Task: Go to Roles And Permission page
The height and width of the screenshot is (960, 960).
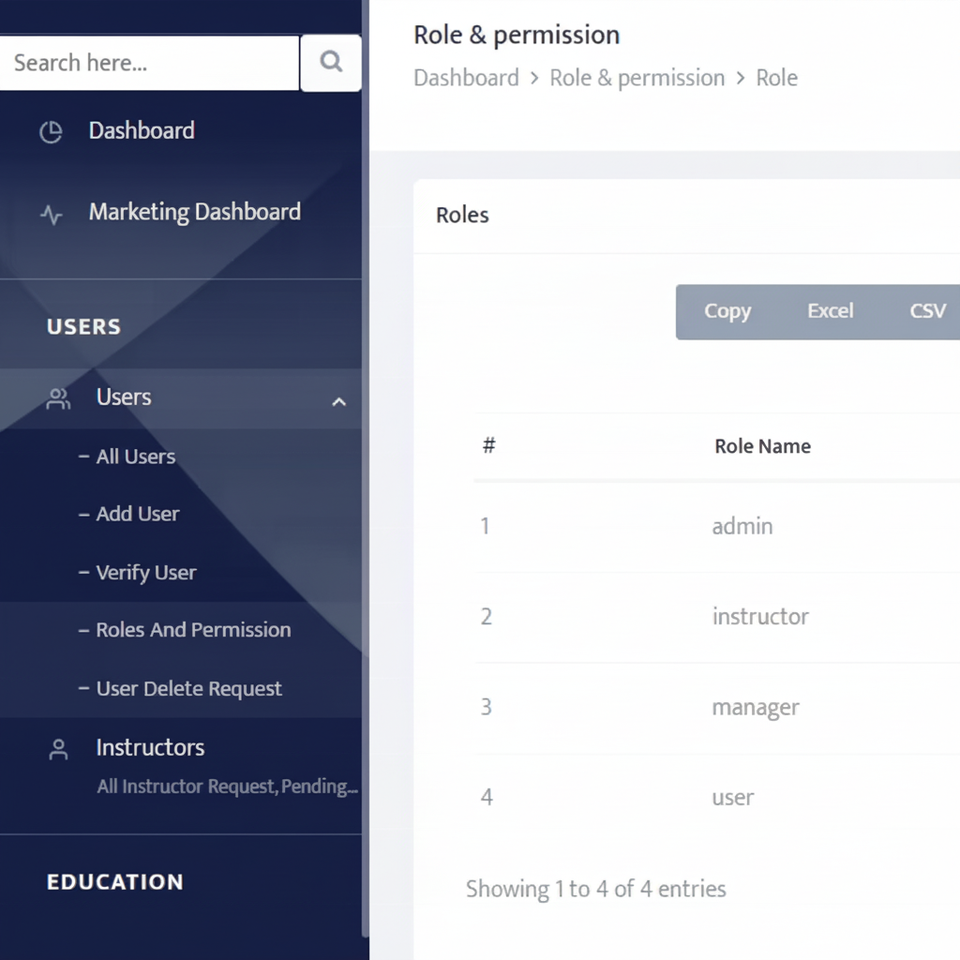Action: pos(193,630)
